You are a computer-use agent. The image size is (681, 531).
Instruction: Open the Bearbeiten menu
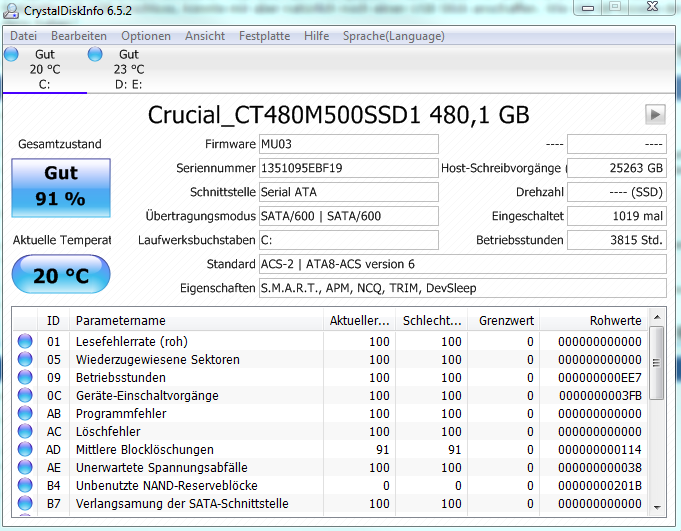79,36
